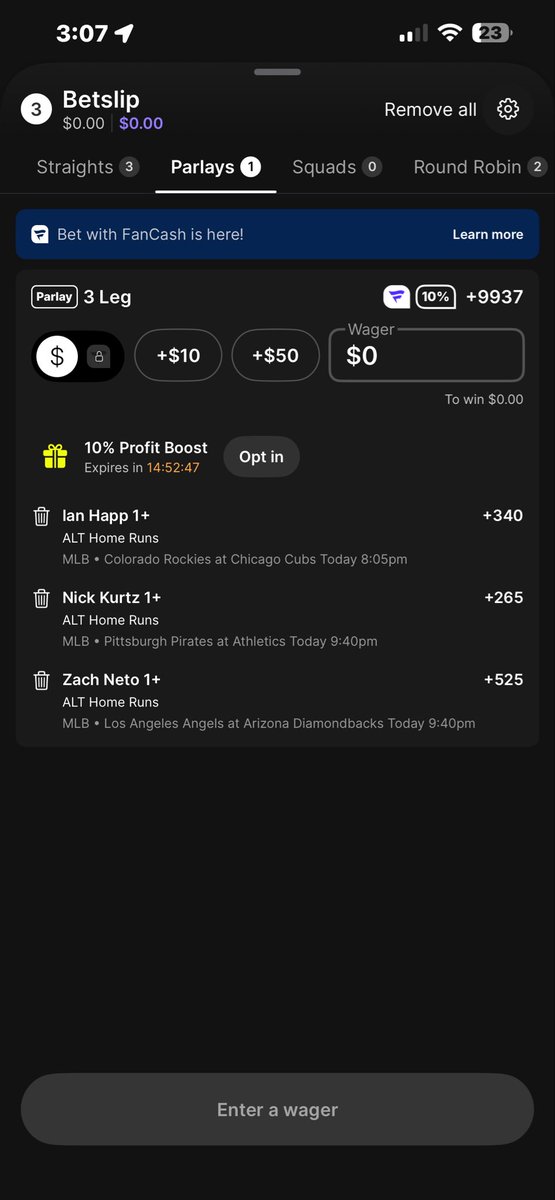
Task: Open the Round Robin tab
Action: tap(480, 167)
